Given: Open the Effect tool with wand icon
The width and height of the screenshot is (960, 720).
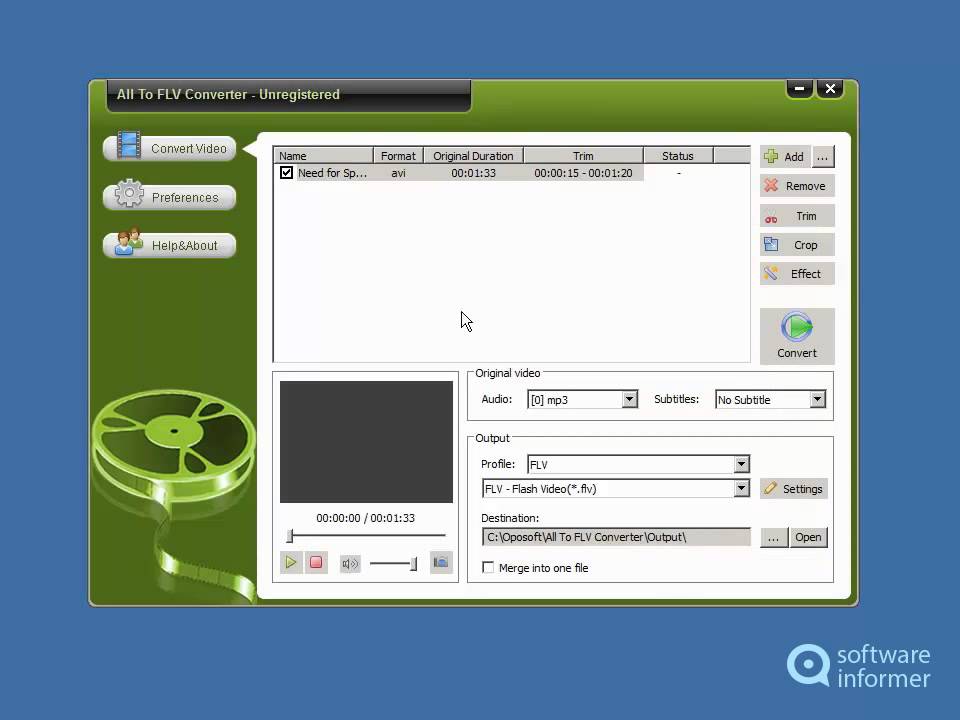Looking at the screenshot, I should (x=797, y=274).
